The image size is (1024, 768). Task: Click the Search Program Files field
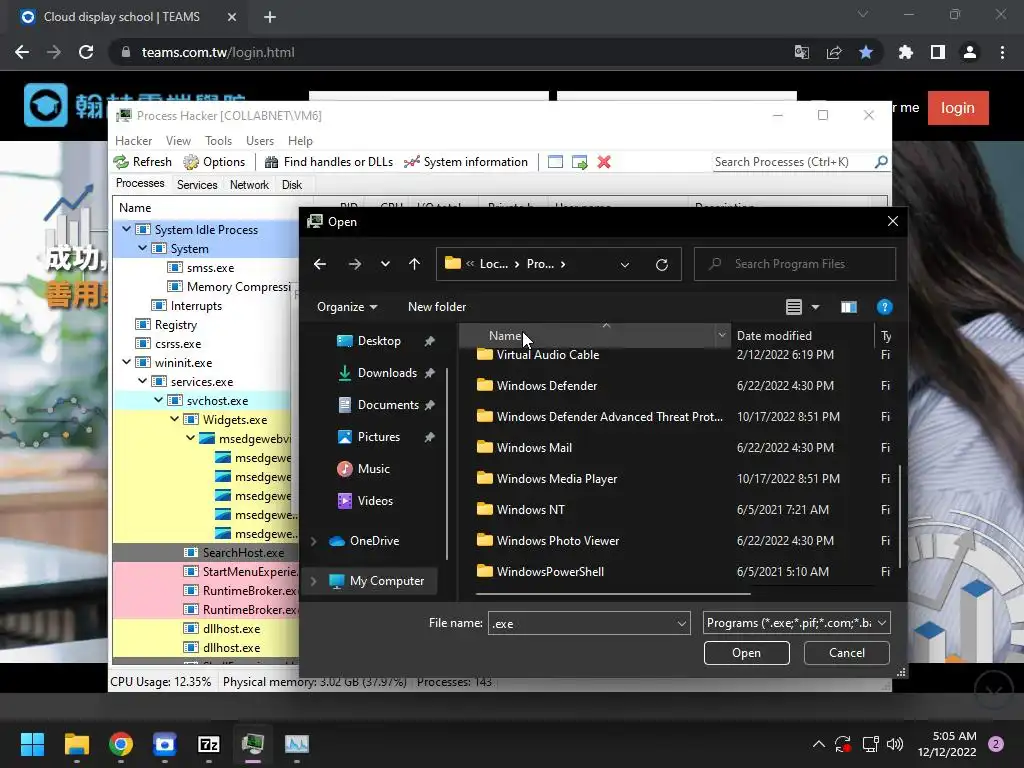(795, 264)
